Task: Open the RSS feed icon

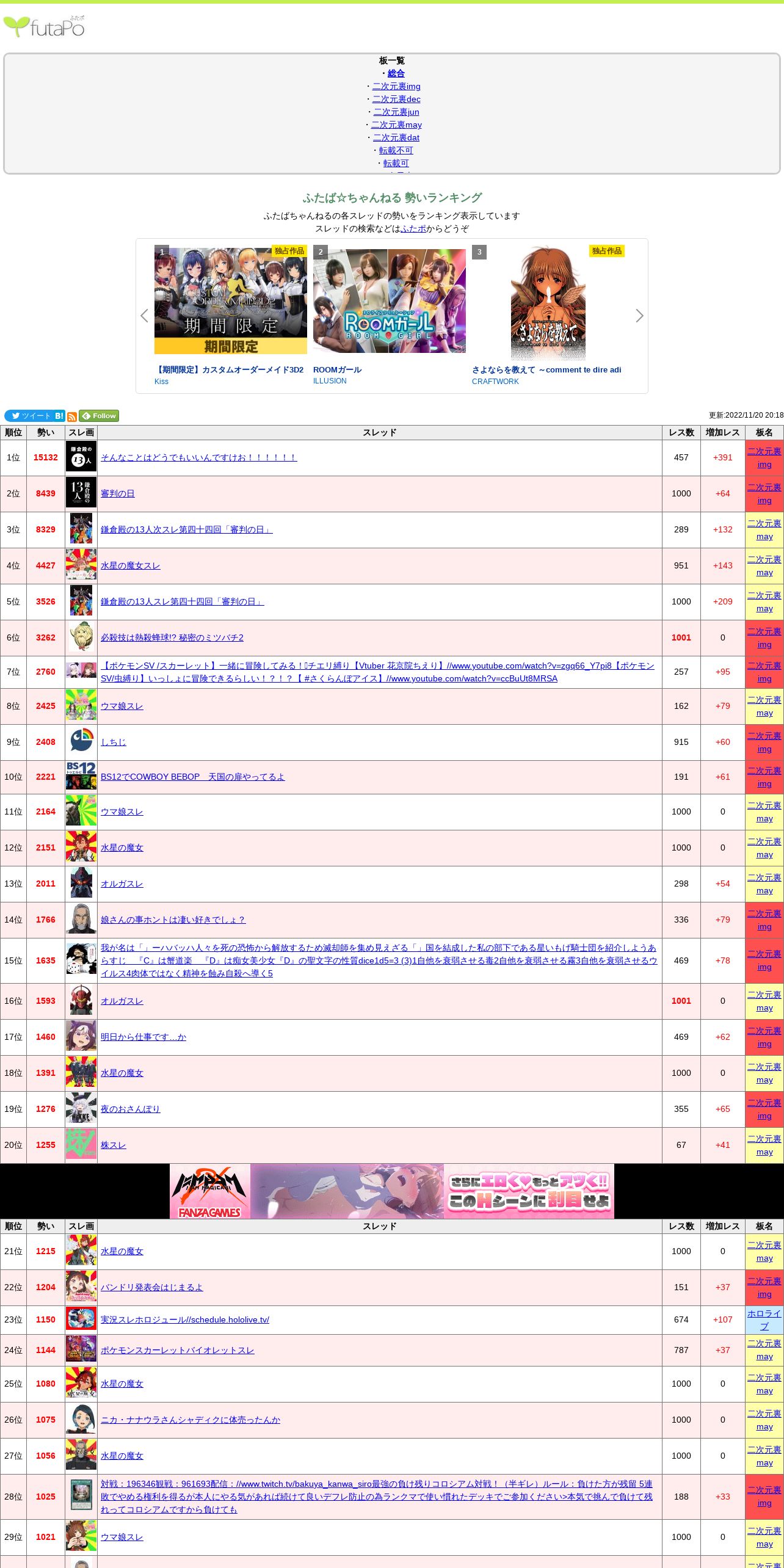Action: pyautogui.click(x=72, y=416)
